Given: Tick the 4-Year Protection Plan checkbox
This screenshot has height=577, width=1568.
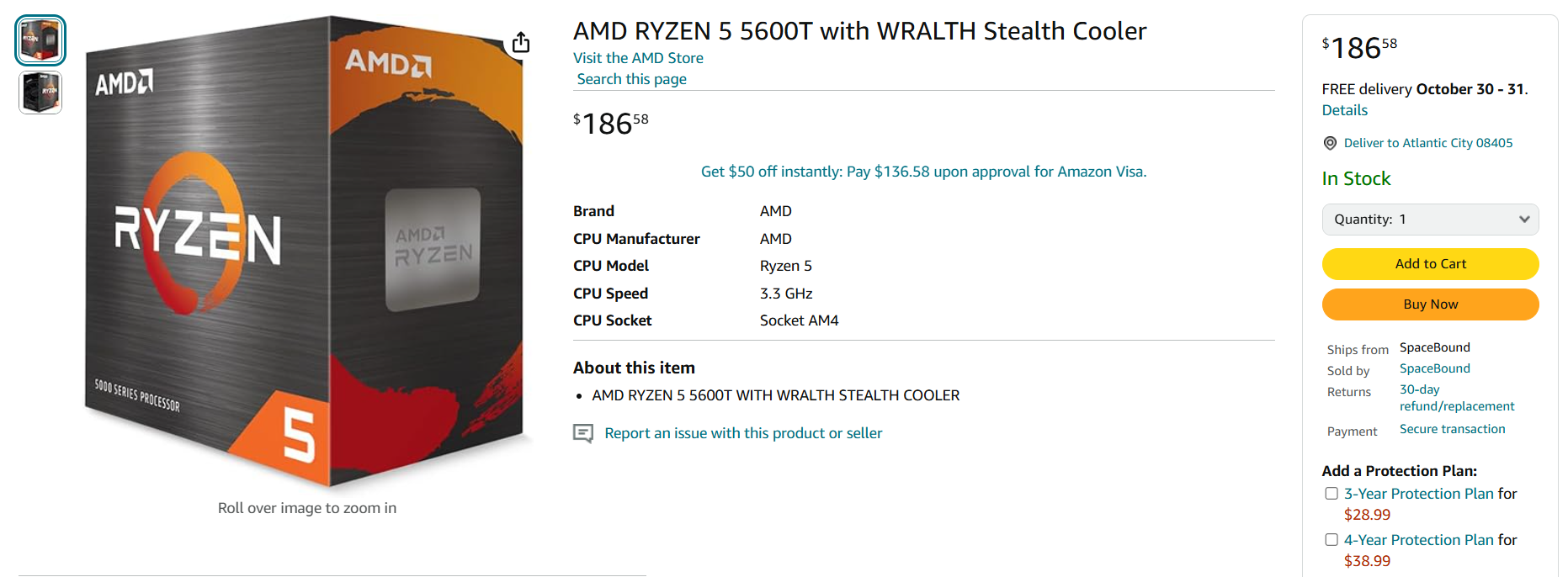Looking at the screenshot, I should (1331, 540).
